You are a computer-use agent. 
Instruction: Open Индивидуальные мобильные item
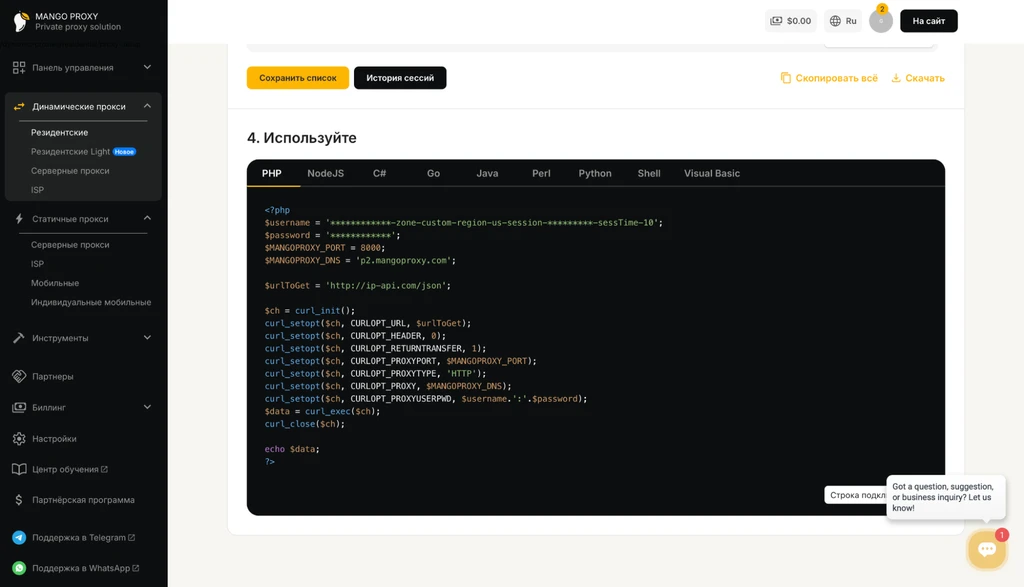91,302
